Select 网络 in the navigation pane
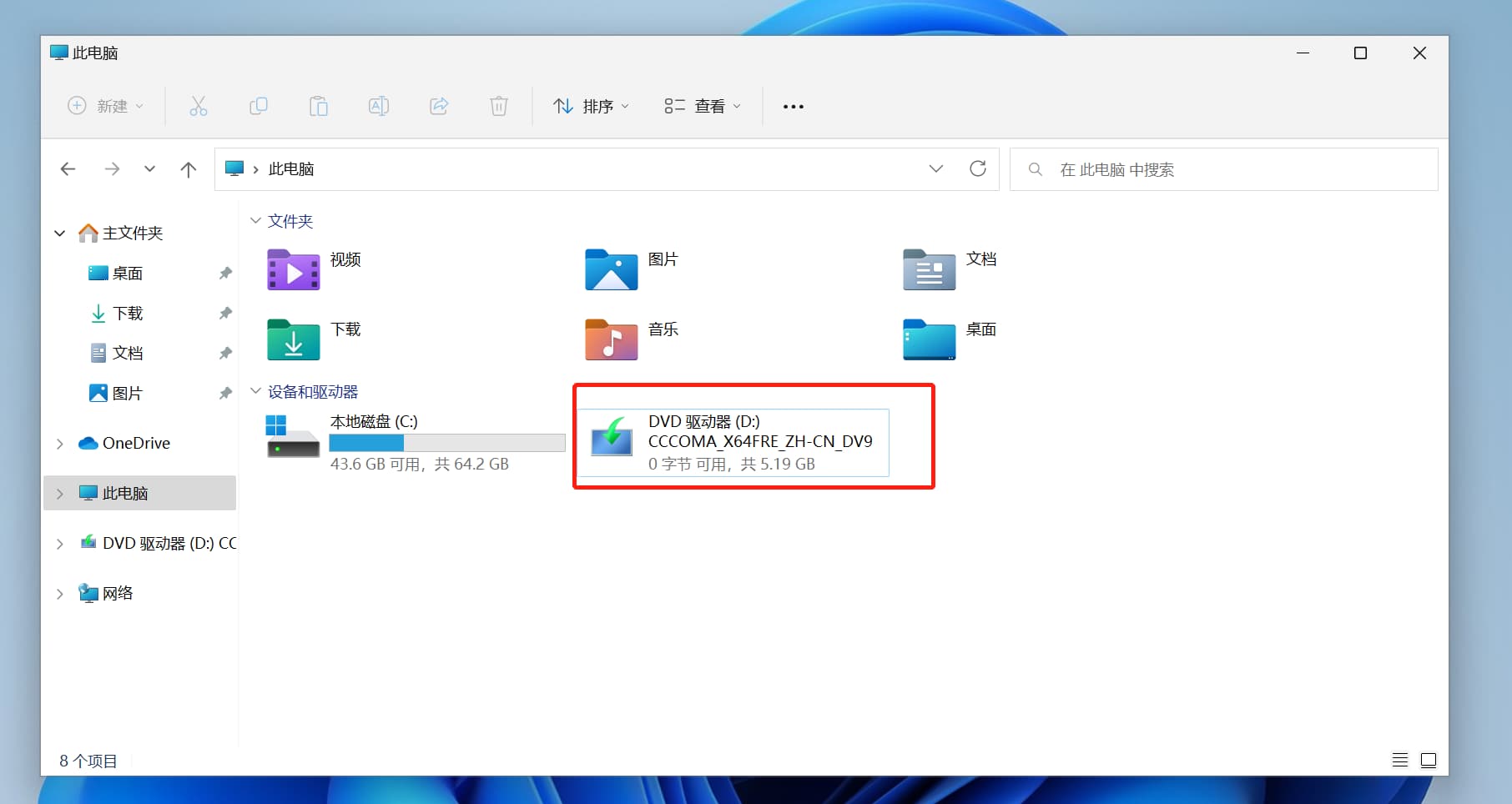This screenshot has height=804, width=1512. 118,593
